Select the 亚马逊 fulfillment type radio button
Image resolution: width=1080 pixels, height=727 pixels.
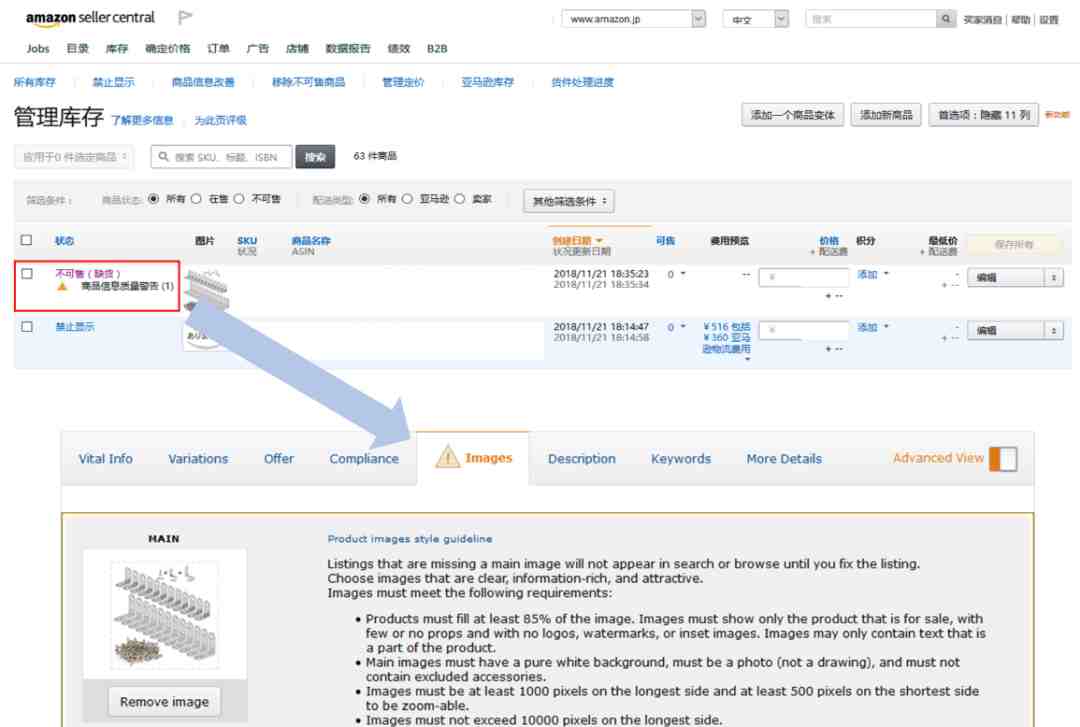click(407, 199)
